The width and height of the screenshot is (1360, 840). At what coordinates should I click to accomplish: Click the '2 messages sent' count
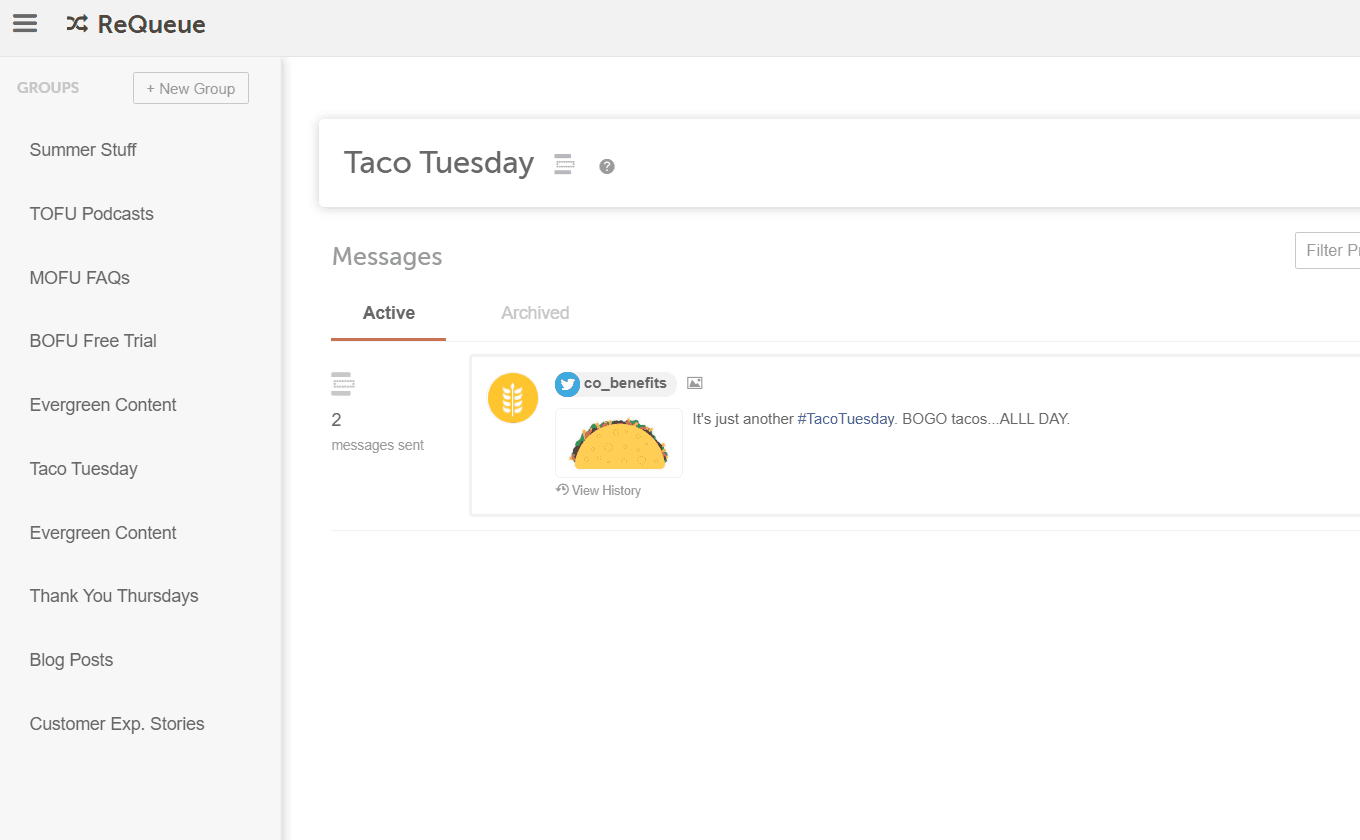378,432
